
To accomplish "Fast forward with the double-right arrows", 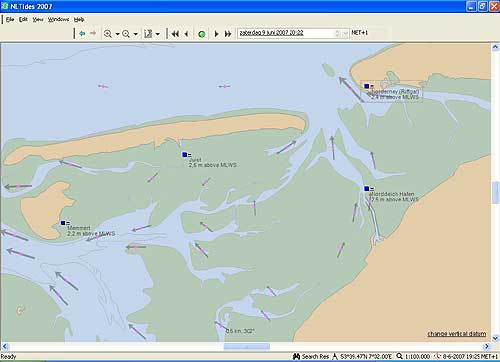I will tap(228, 34).
